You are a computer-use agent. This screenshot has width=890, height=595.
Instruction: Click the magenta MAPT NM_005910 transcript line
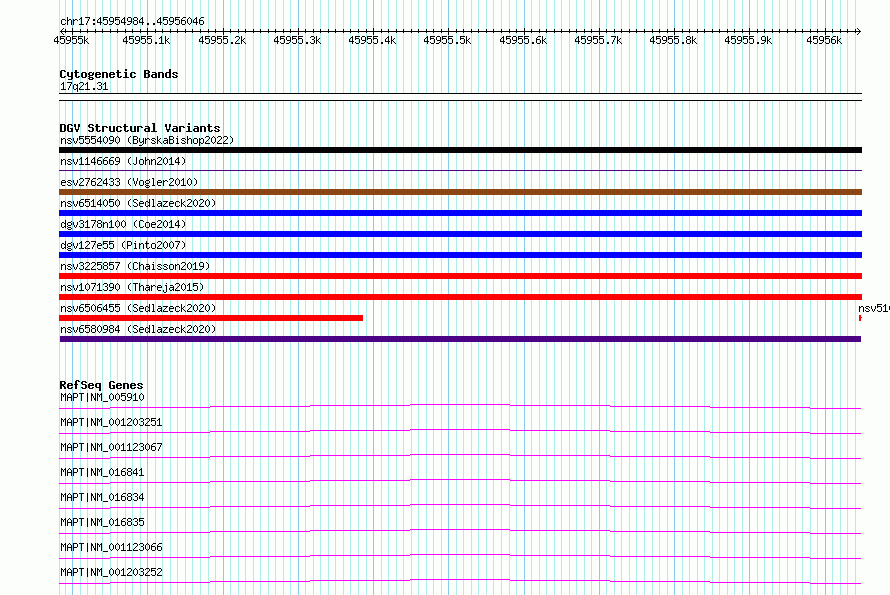coord(460,407)
